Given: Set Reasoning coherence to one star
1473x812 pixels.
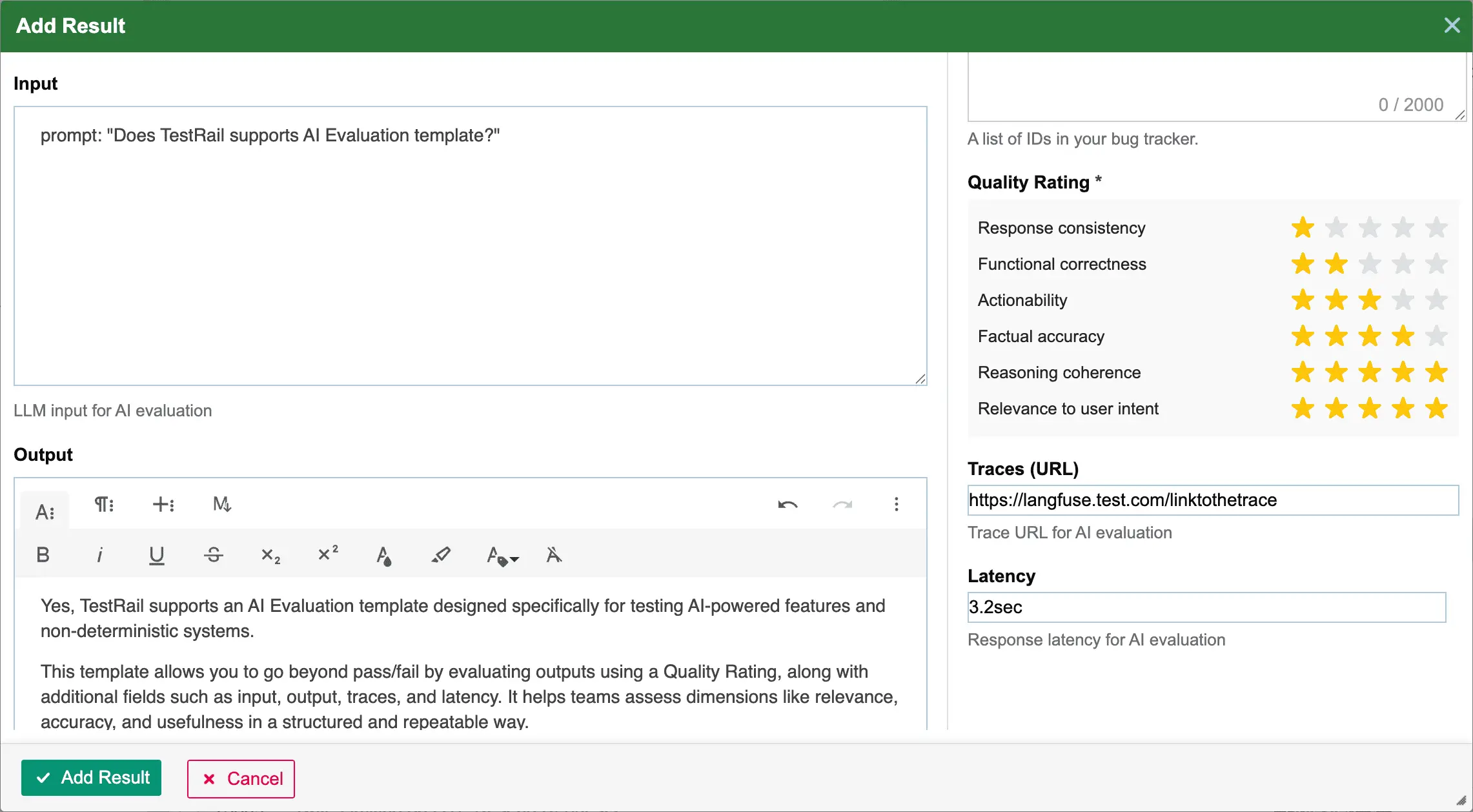Looking at the screenshot, I should point(1303,372).
